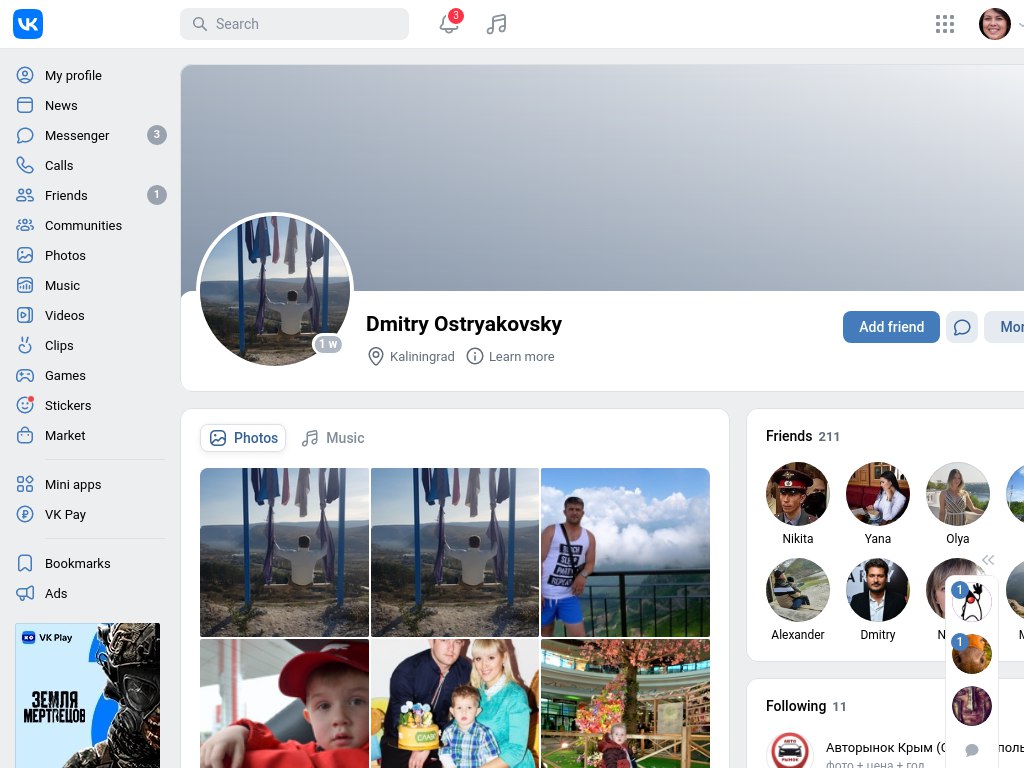1024x768 pixels.
Task: Click the VK logo home icon
Action: click(28, 24)
